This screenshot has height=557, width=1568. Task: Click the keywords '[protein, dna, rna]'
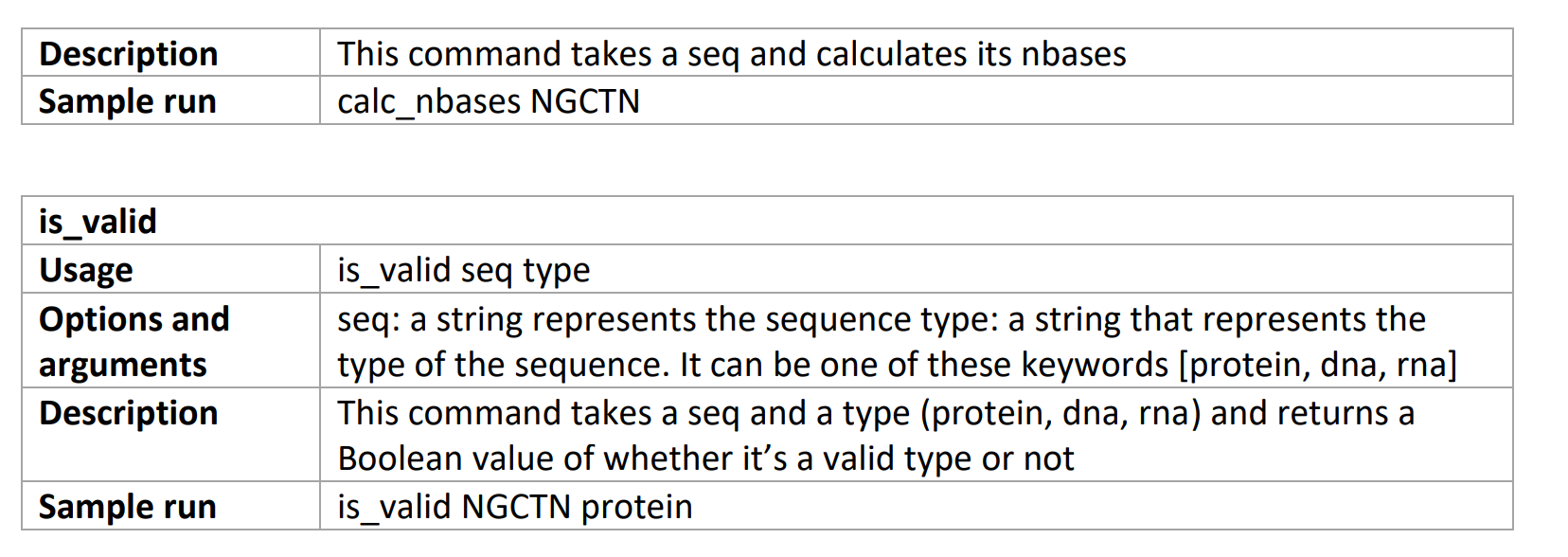(x=1318, y=365)
